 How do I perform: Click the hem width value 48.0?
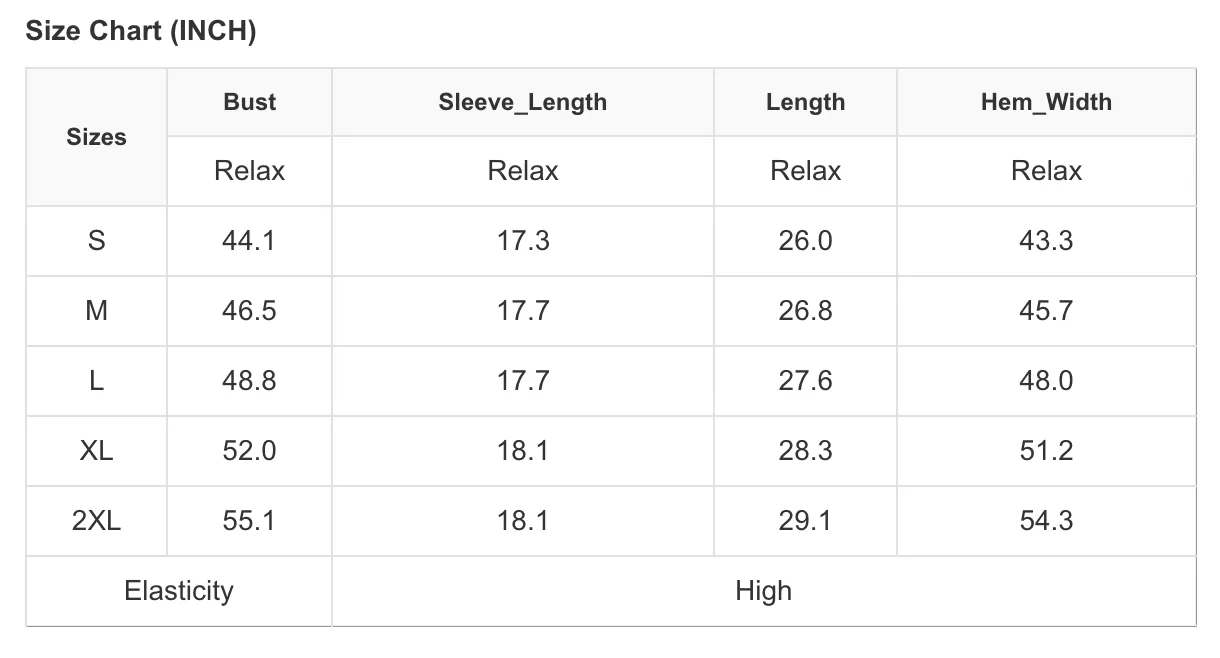(x=1046, y=381)
